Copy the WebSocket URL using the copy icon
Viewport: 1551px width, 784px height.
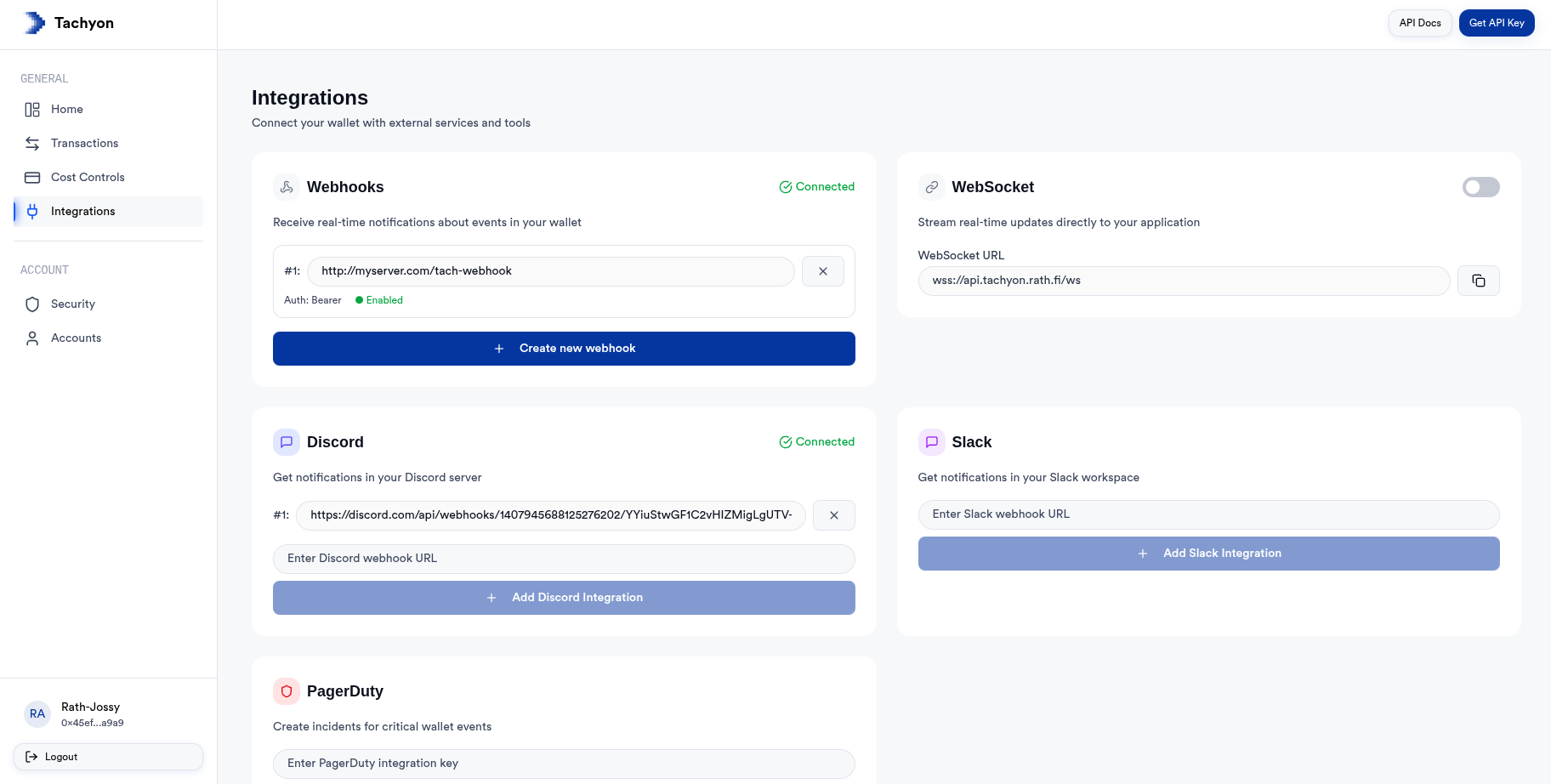point(1478,280)
